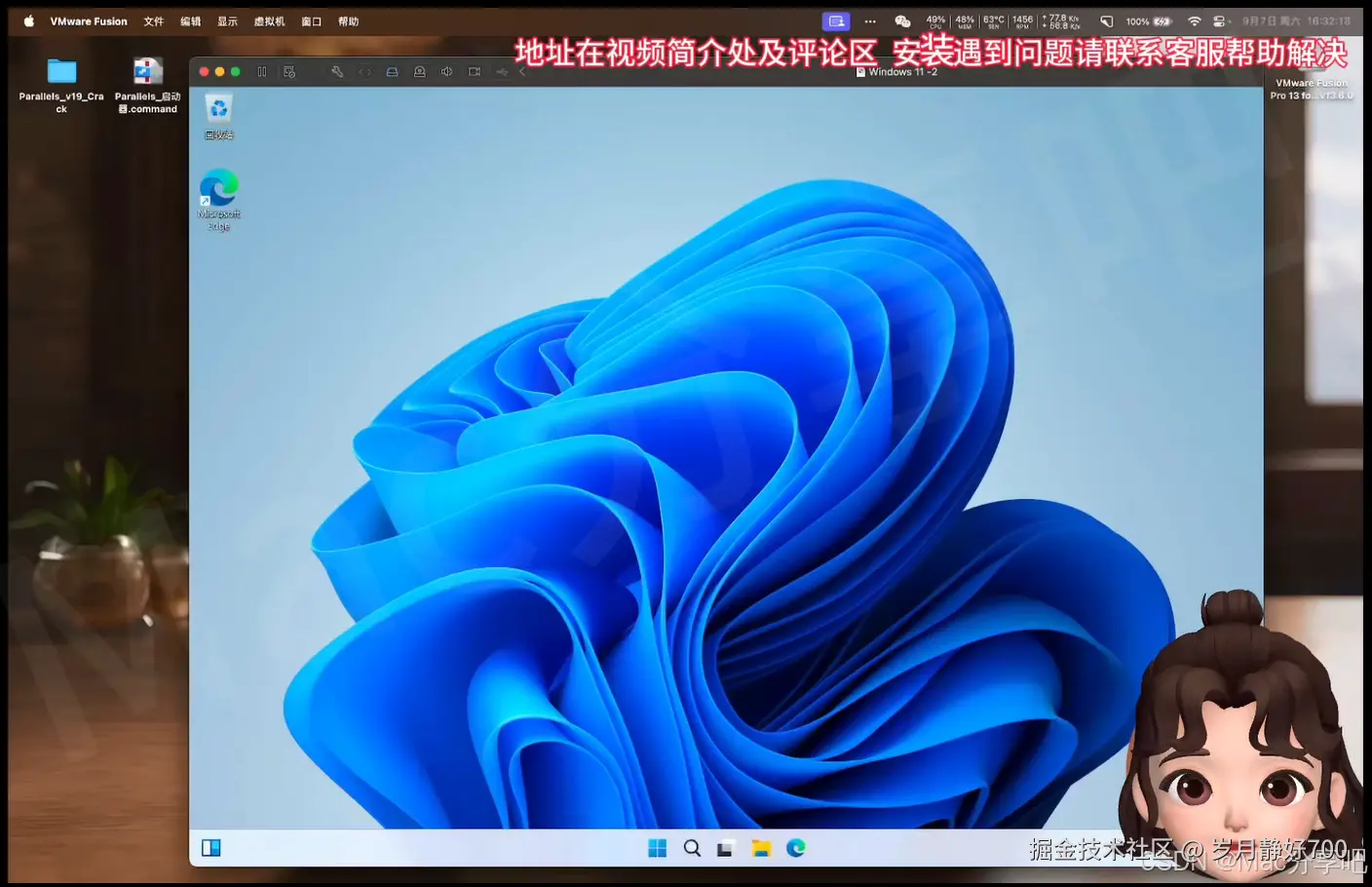Click the sound output icon in VMware toolbar
This screenshot has width=1372, height=887.
tap(446, 71)
